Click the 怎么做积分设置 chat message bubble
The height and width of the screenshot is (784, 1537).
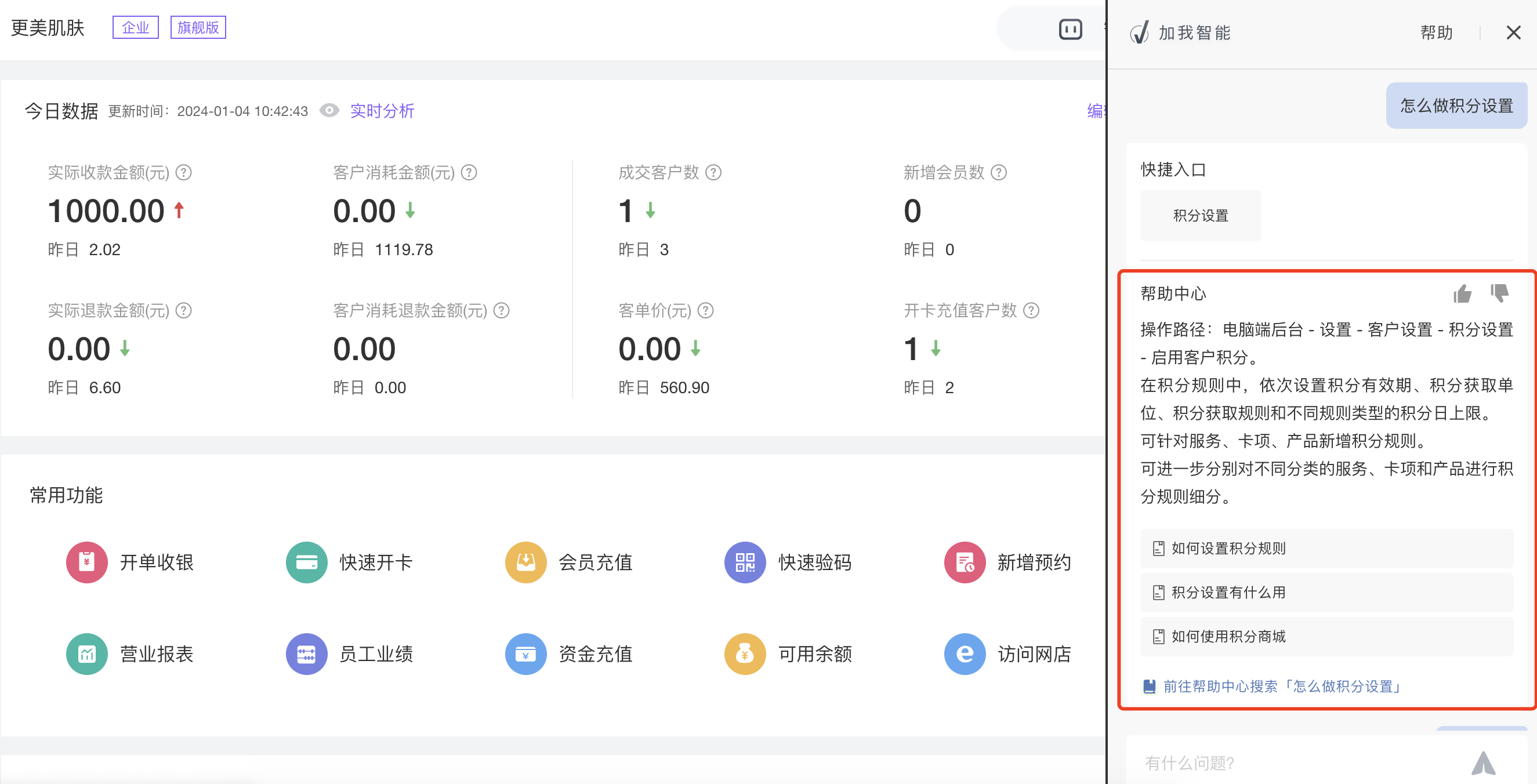(1456, 106)
